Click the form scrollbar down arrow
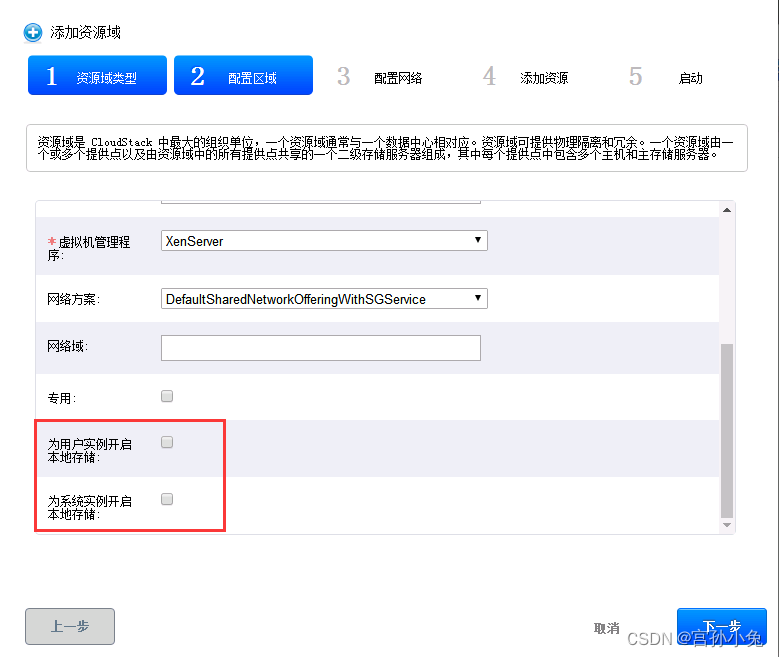This screenshot has height=657, width=779. pyautogui.click(x=727, y=525)
